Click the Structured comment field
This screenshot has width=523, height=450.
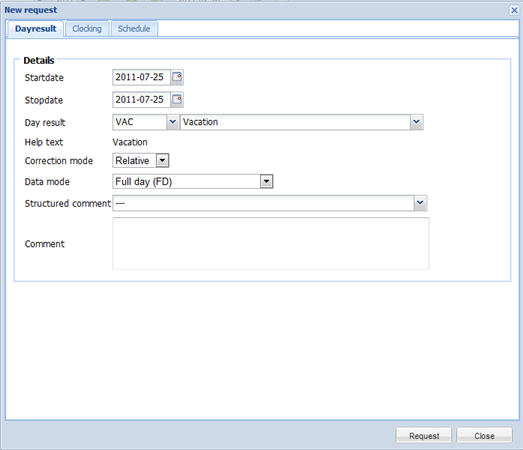(x=264, y=203)
